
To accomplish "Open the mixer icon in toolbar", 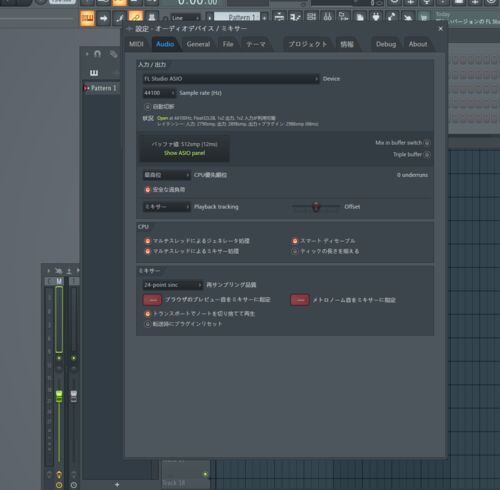I will 327,16.
